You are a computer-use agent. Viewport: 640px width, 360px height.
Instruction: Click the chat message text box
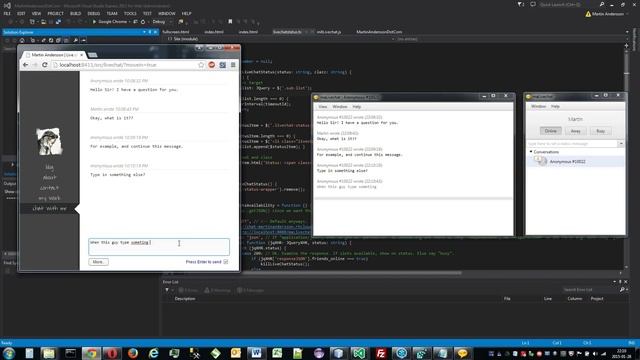point(159,247)
